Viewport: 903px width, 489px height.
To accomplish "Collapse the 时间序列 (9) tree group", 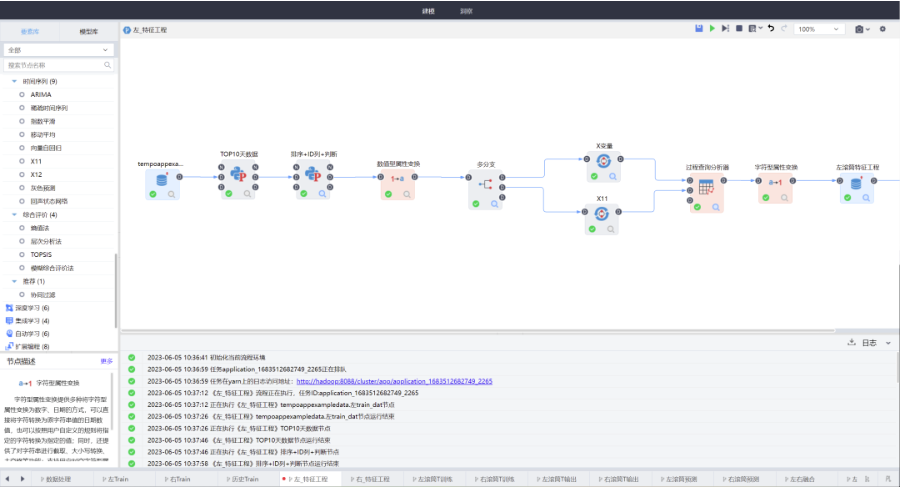I will point(14,81).
